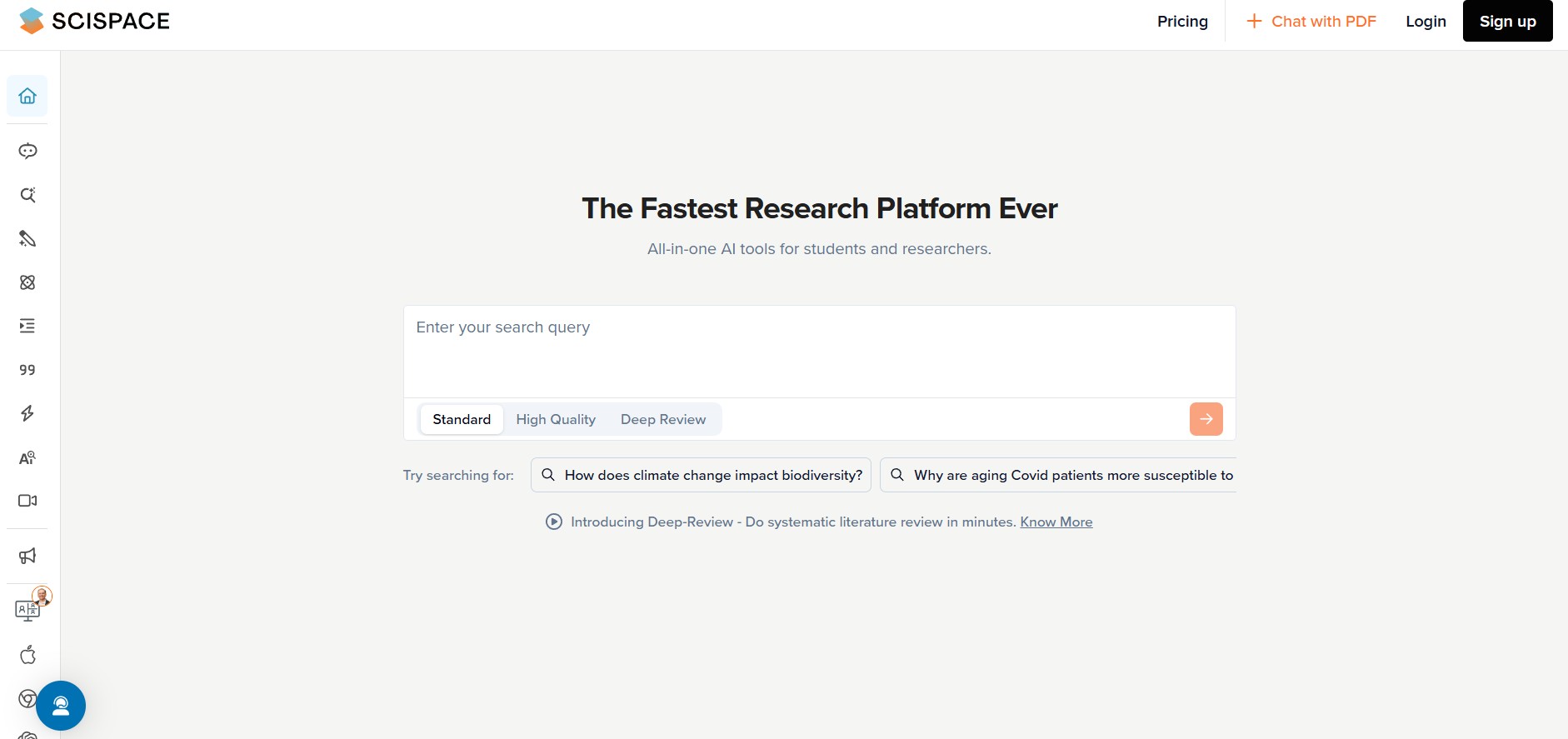This screenshot has width=1568, height=739.
Task: Open the AI detector icon
Action: point(27,457)
